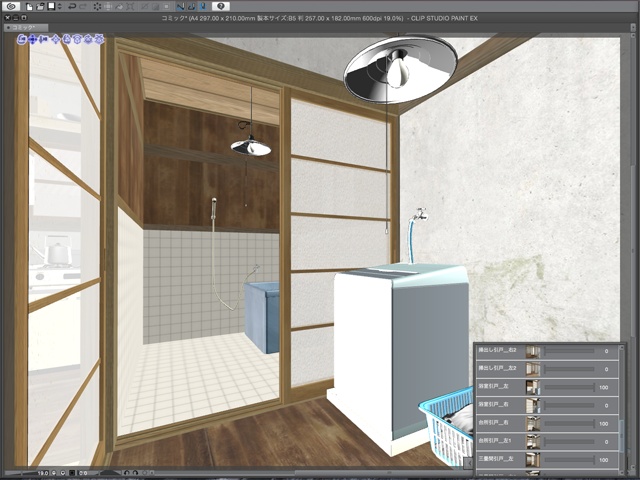Toggle the selection border display icon
The height and width of the screenshot is (480, 640).
pos(166,6)
